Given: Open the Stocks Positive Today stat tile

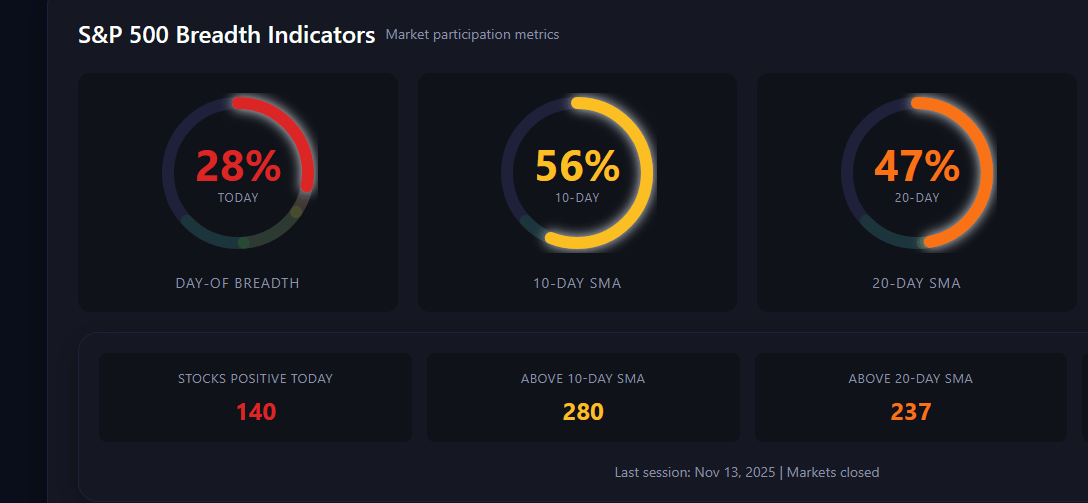Looking at the screenshot, I should click(x=255, y=397).
